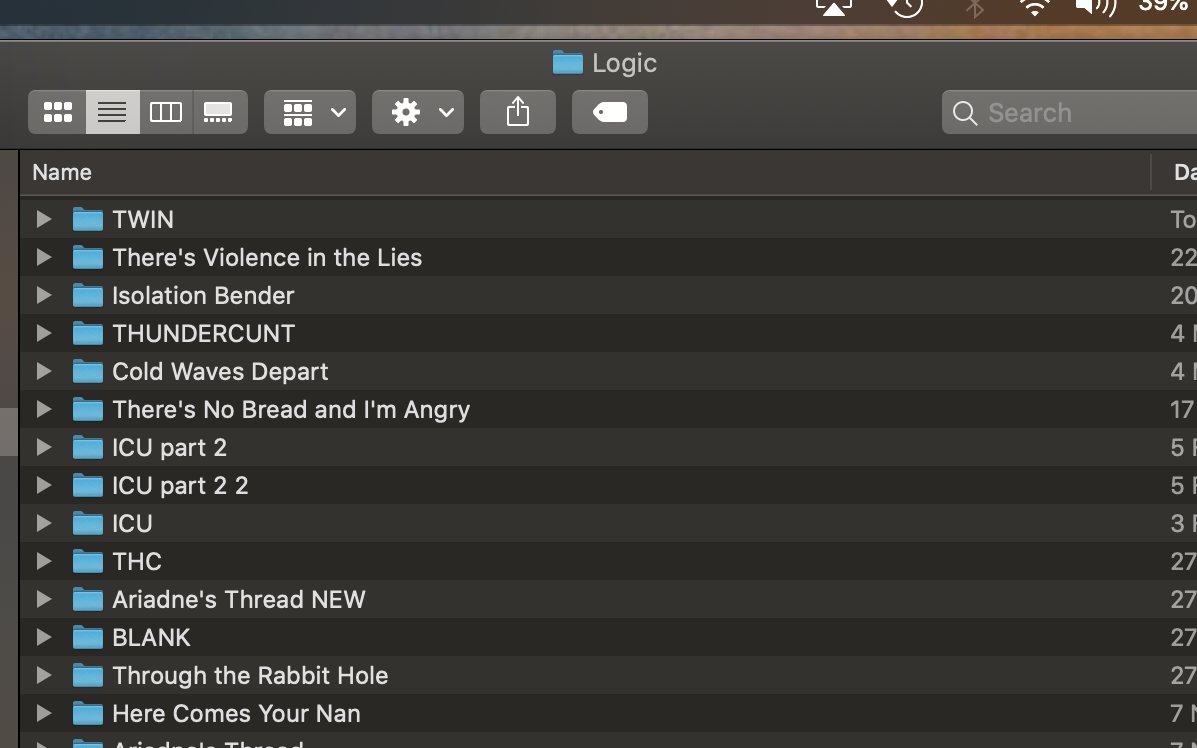Switch to gallery view

220,112
